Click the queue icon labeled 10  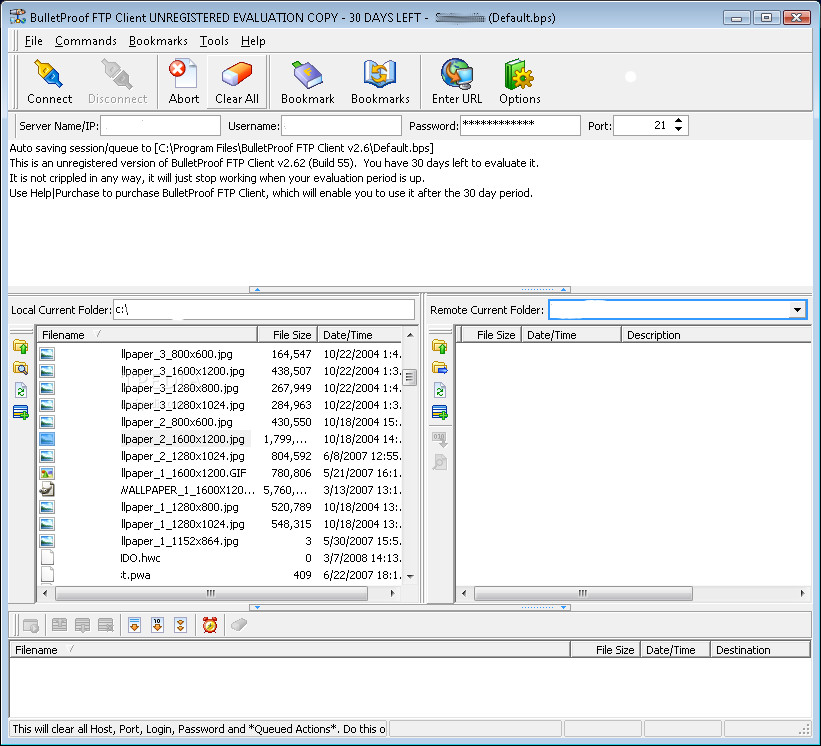point(157,625)
